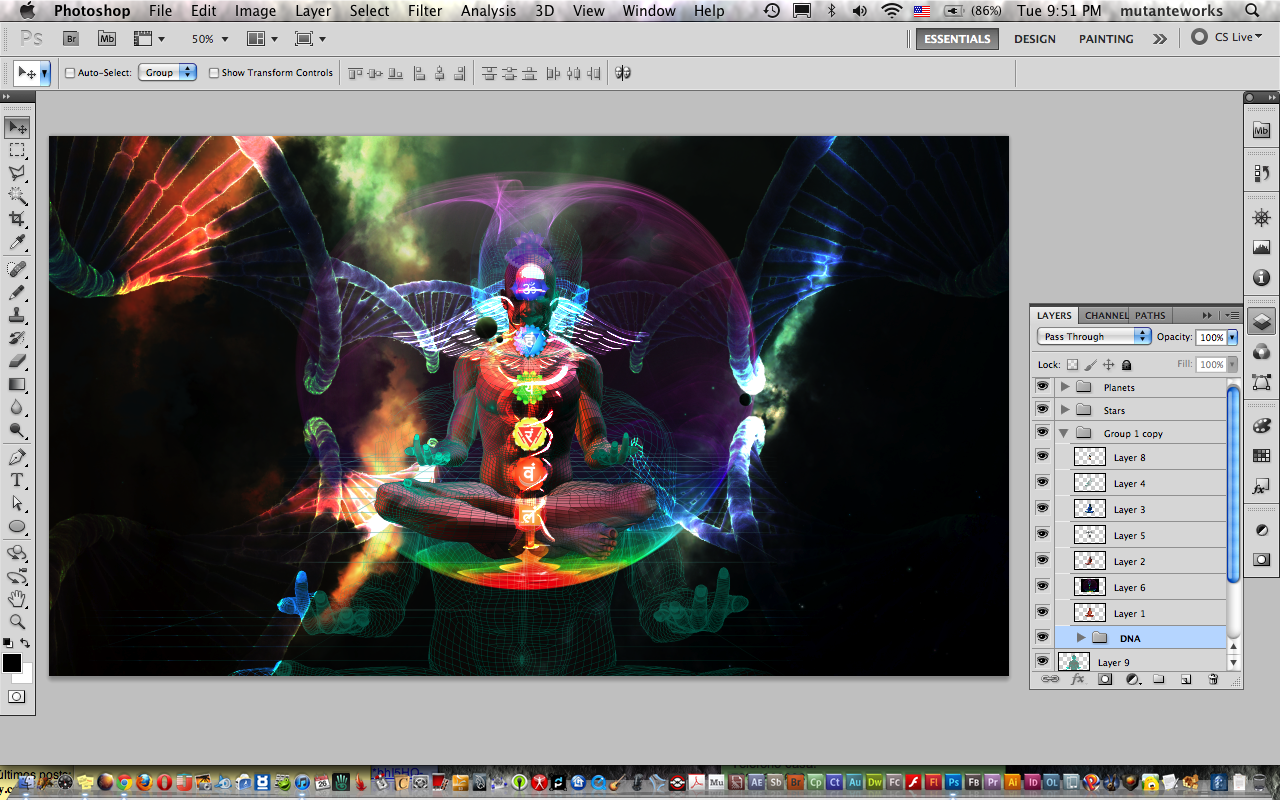Open the Auto-Select Group dropdown

pyautogui.click(x=169, y=73)
